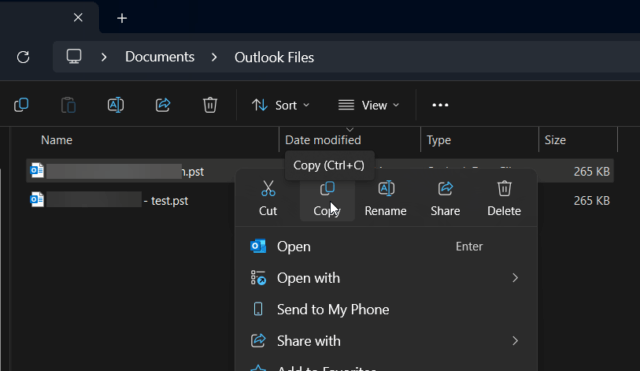640x371 pixels.
Task: Sort by the Size column header
Action: click(555, 140)
